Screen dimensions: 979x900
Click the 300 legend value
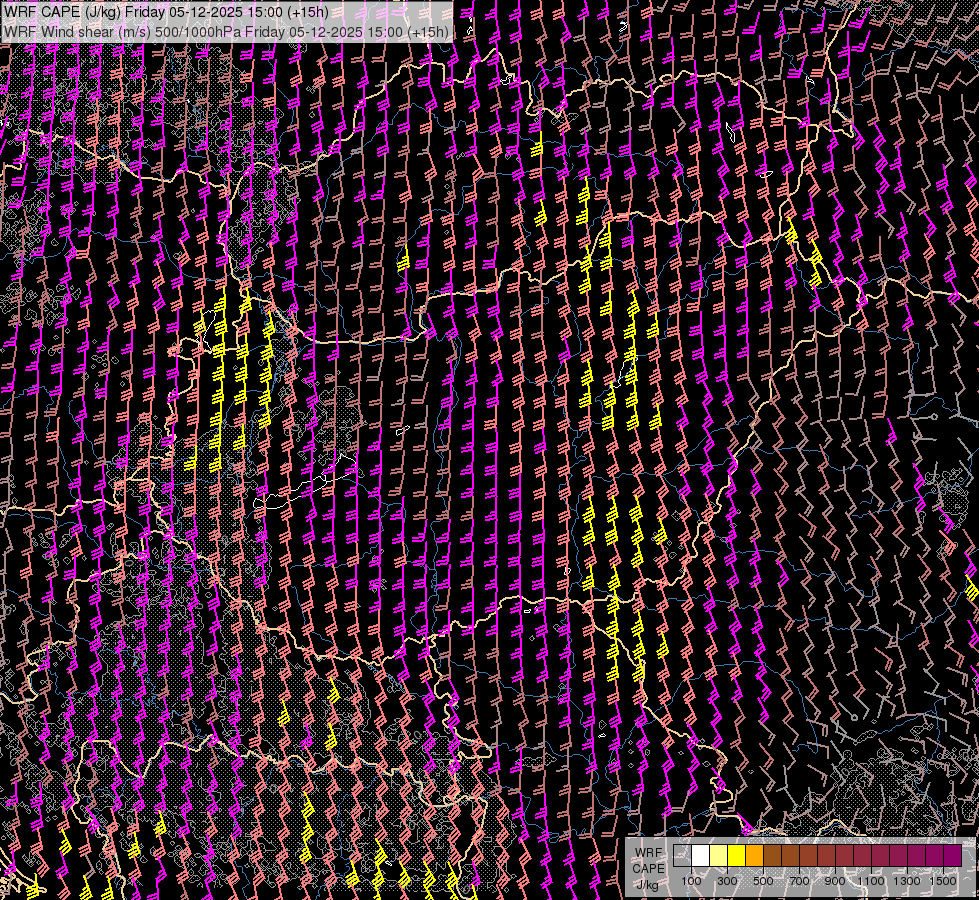727,881
